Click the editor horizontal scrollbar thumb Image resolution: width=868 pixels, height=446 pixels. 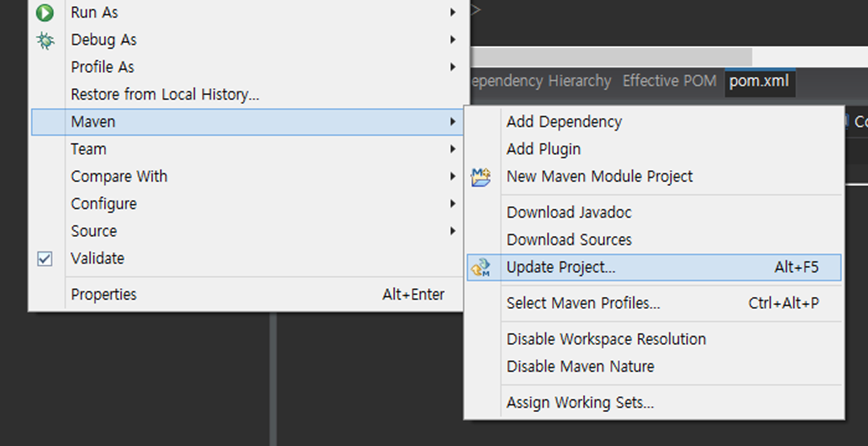click(611, 56)
